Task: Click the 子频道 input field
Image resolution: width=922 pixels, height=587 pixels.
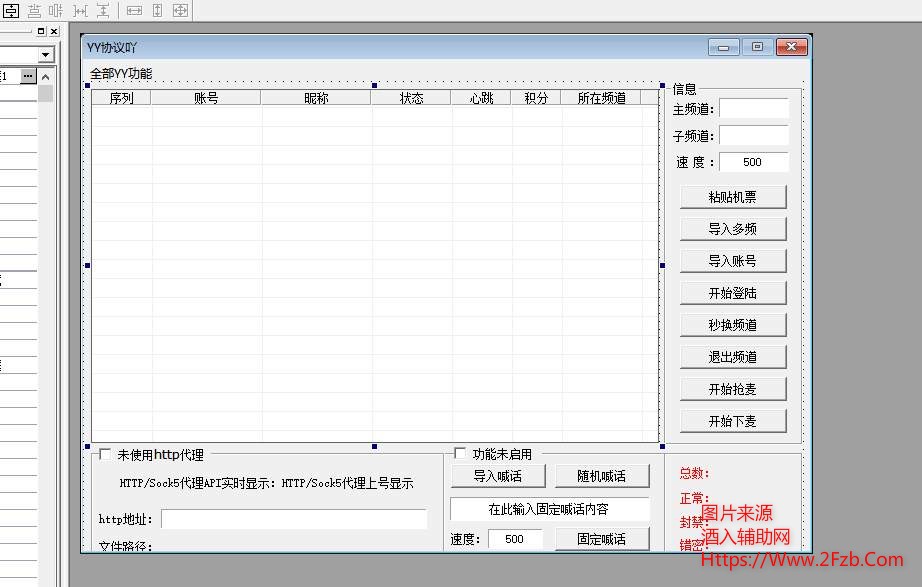Action: pyautogui.click(x=754, y=135)
